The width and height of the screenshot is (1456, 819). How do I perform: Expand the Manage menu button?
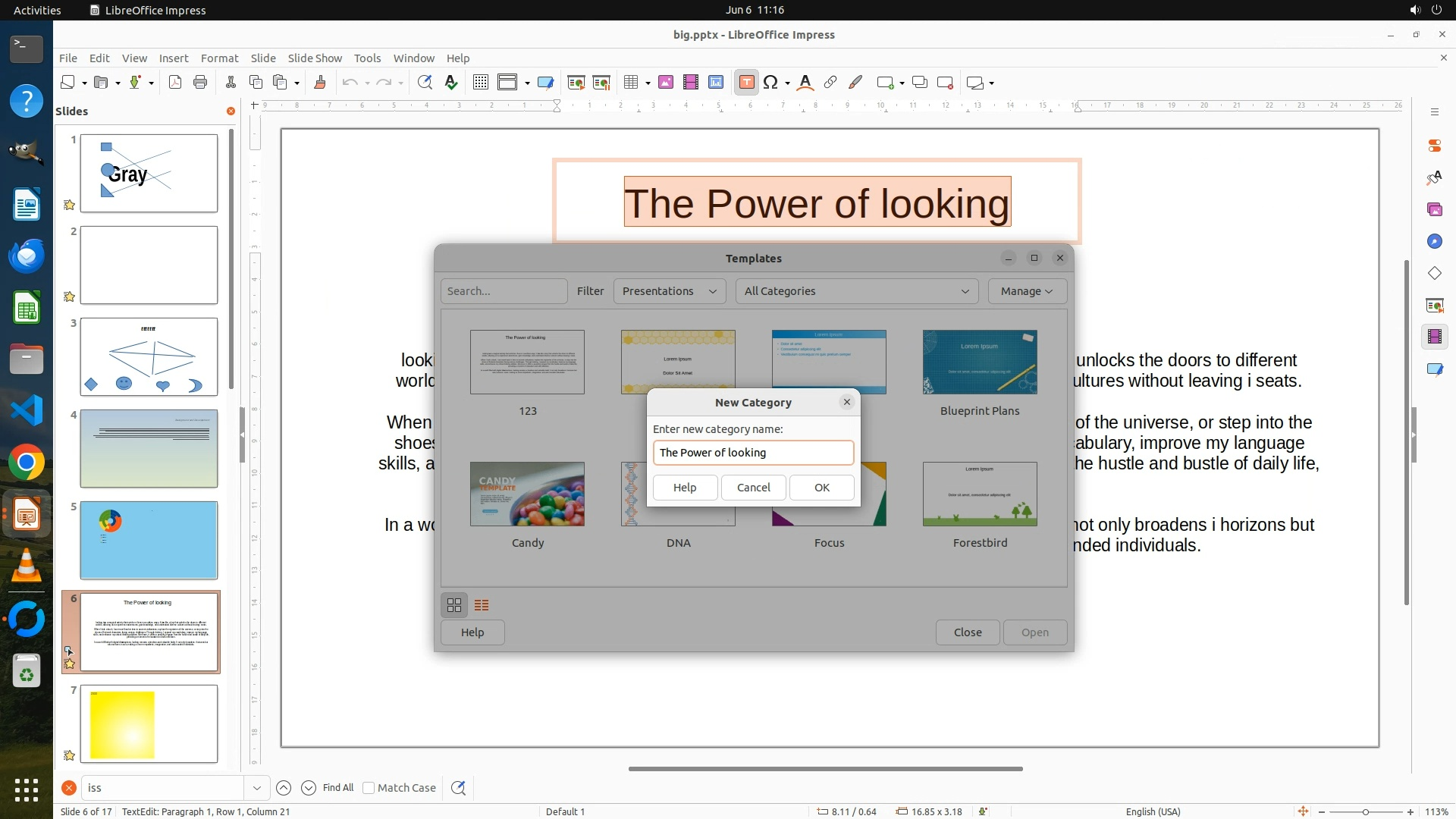click(x=1027, y=291)
